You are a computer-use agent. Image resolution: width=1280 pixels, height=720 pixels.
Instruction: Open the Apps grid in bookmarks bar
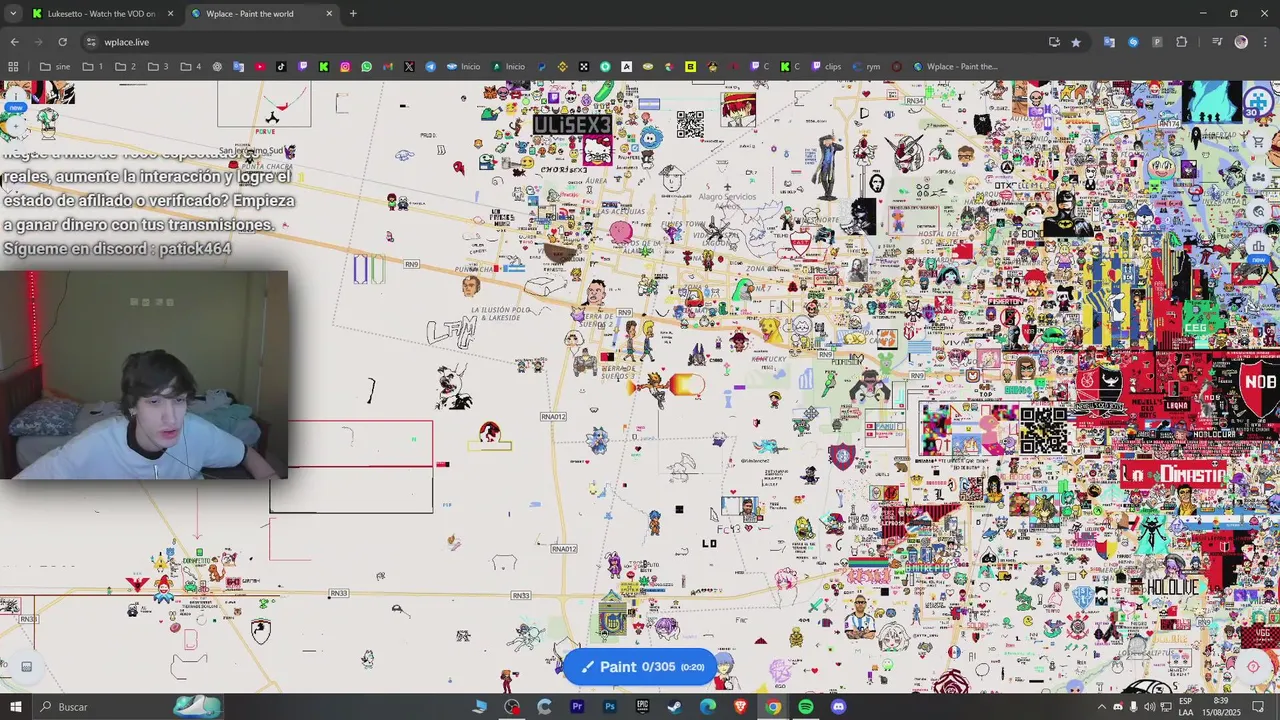[x=13, y=67]
